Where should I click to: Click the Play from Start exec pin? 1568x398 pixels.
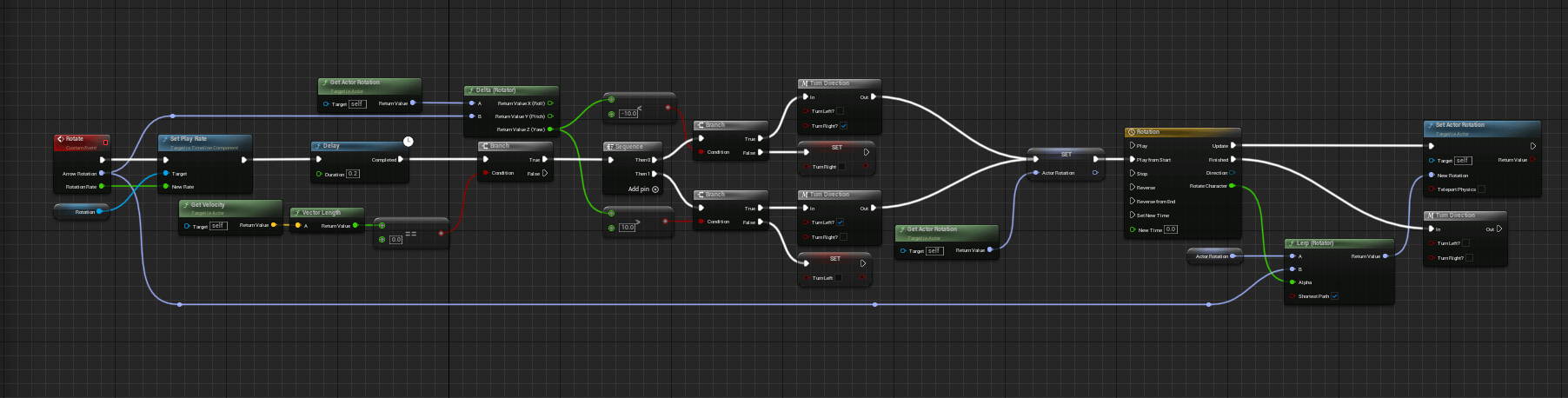click(1133, 160)
